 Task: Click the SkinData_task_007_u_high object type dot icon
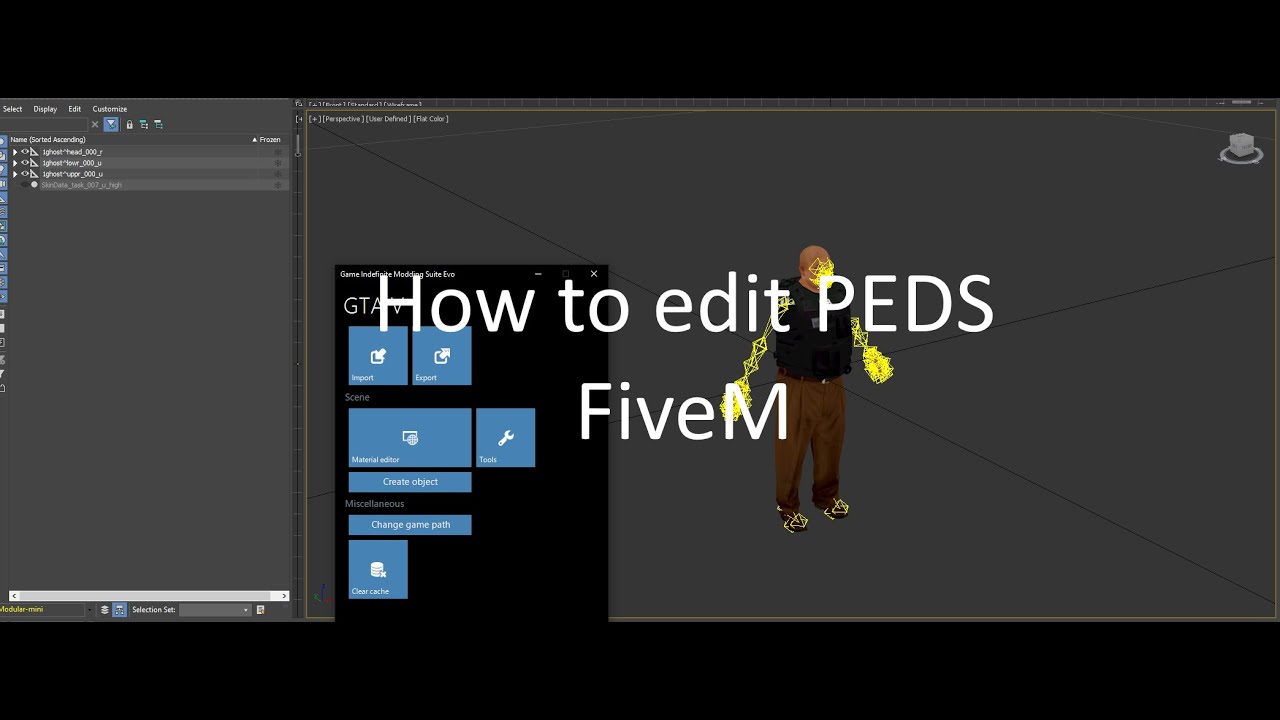click(34, 185)
